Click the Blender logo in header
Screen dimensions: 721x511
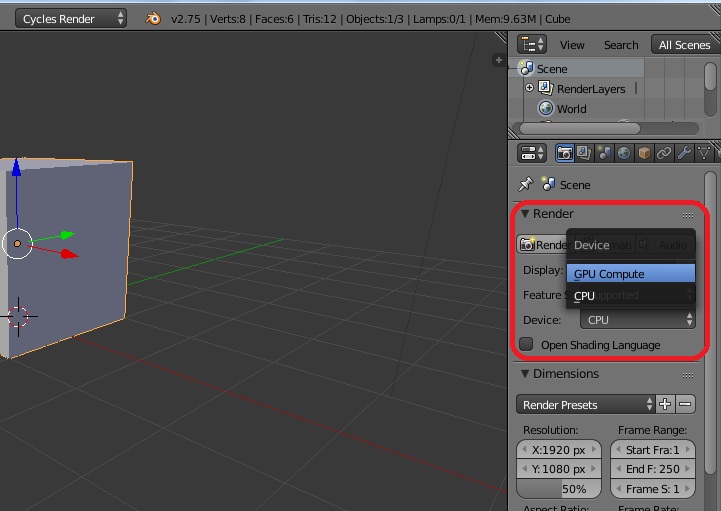tap(153, 18)
